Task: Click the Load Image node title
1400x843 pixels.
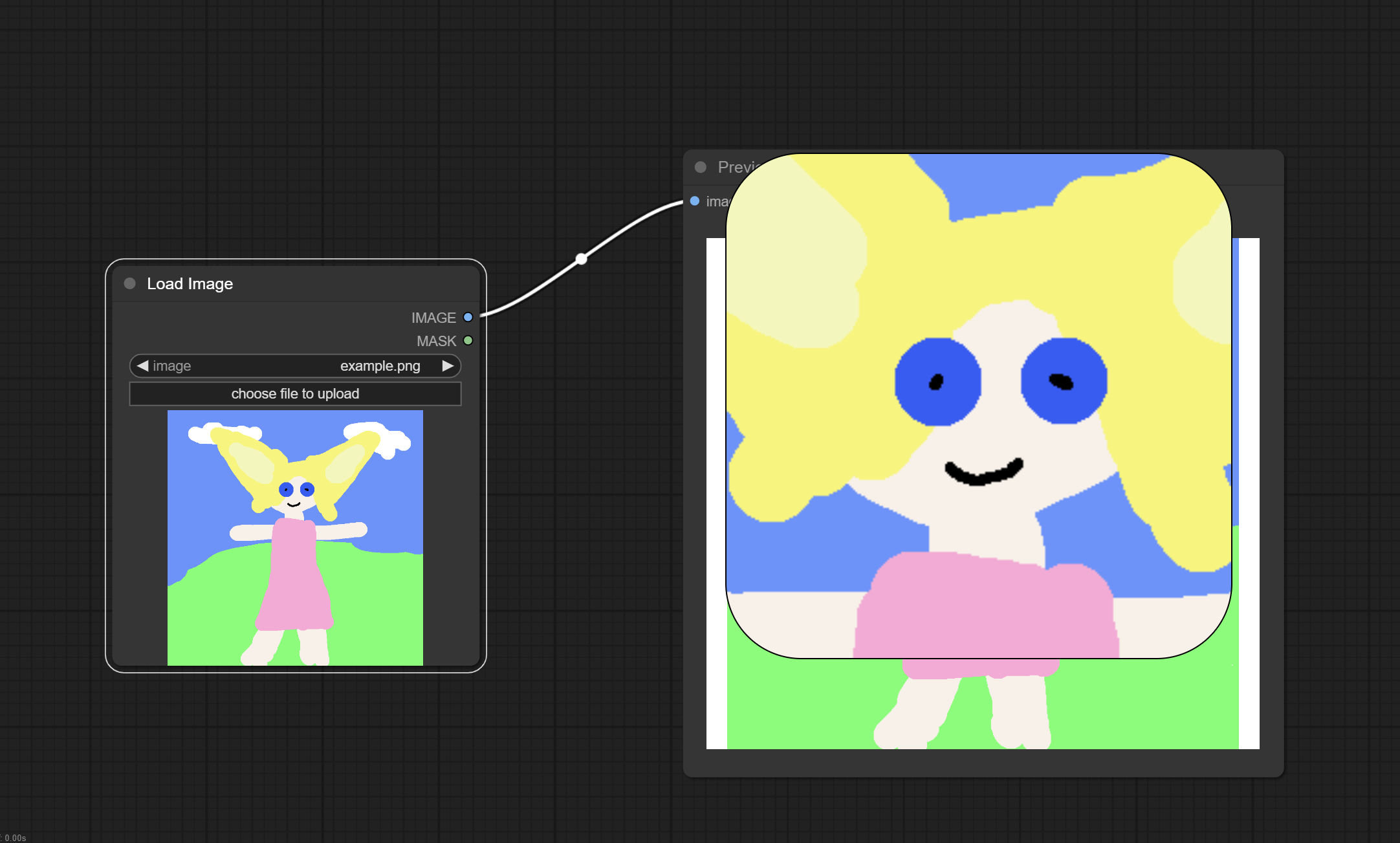Action: 190,283
